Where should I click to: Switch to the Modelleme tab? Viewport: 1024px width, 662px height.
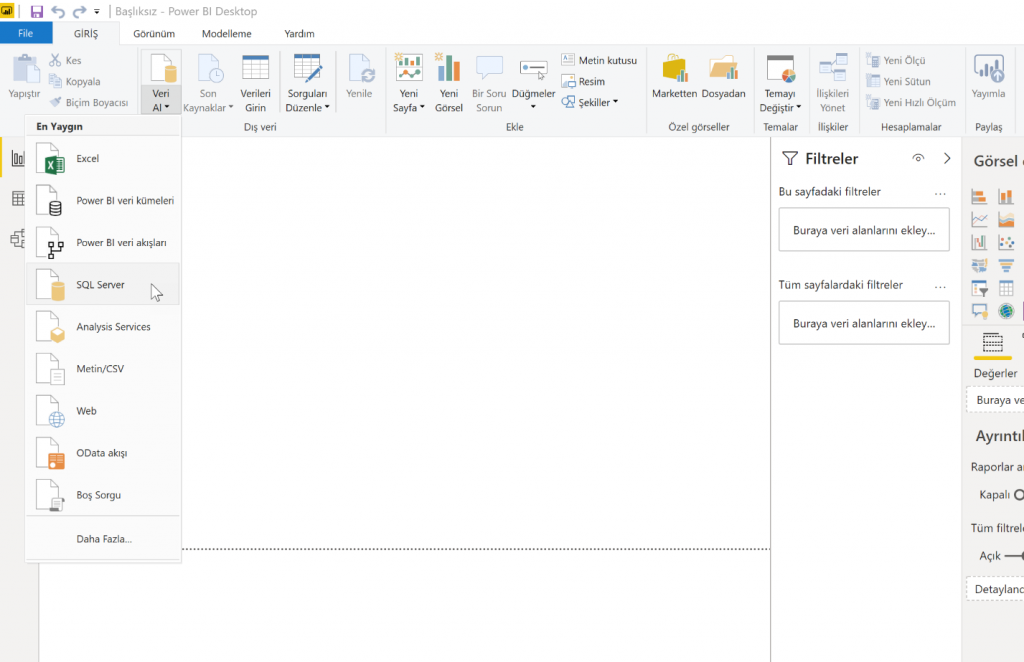click(x=227, y=33)
